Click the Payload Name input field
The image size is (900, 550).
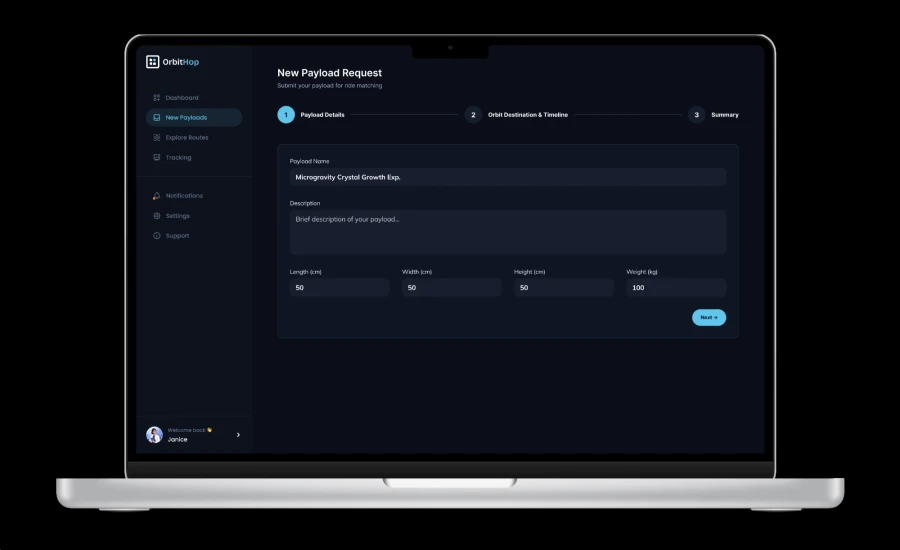(507, 177)
